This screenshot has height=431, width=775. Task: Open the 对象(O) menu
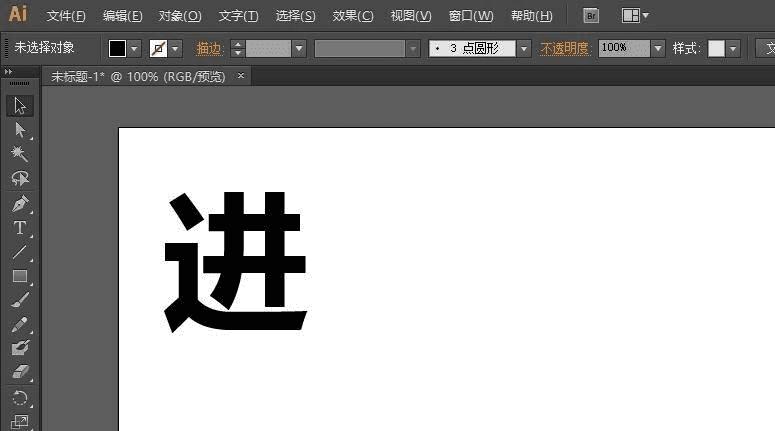[180, 16]
